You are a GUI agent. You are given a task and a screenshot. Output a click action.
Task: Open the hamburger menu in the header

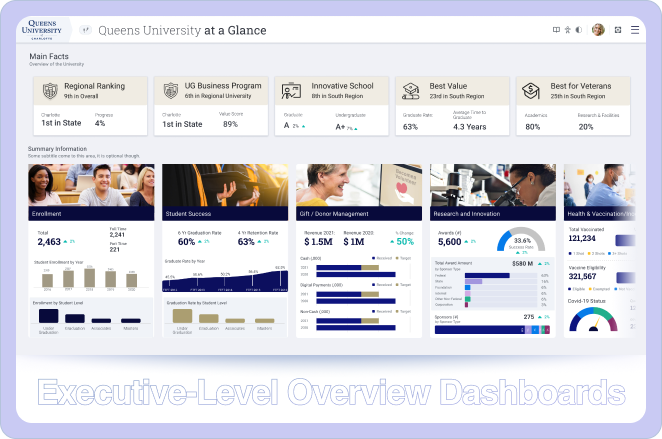tap(635, 30)
